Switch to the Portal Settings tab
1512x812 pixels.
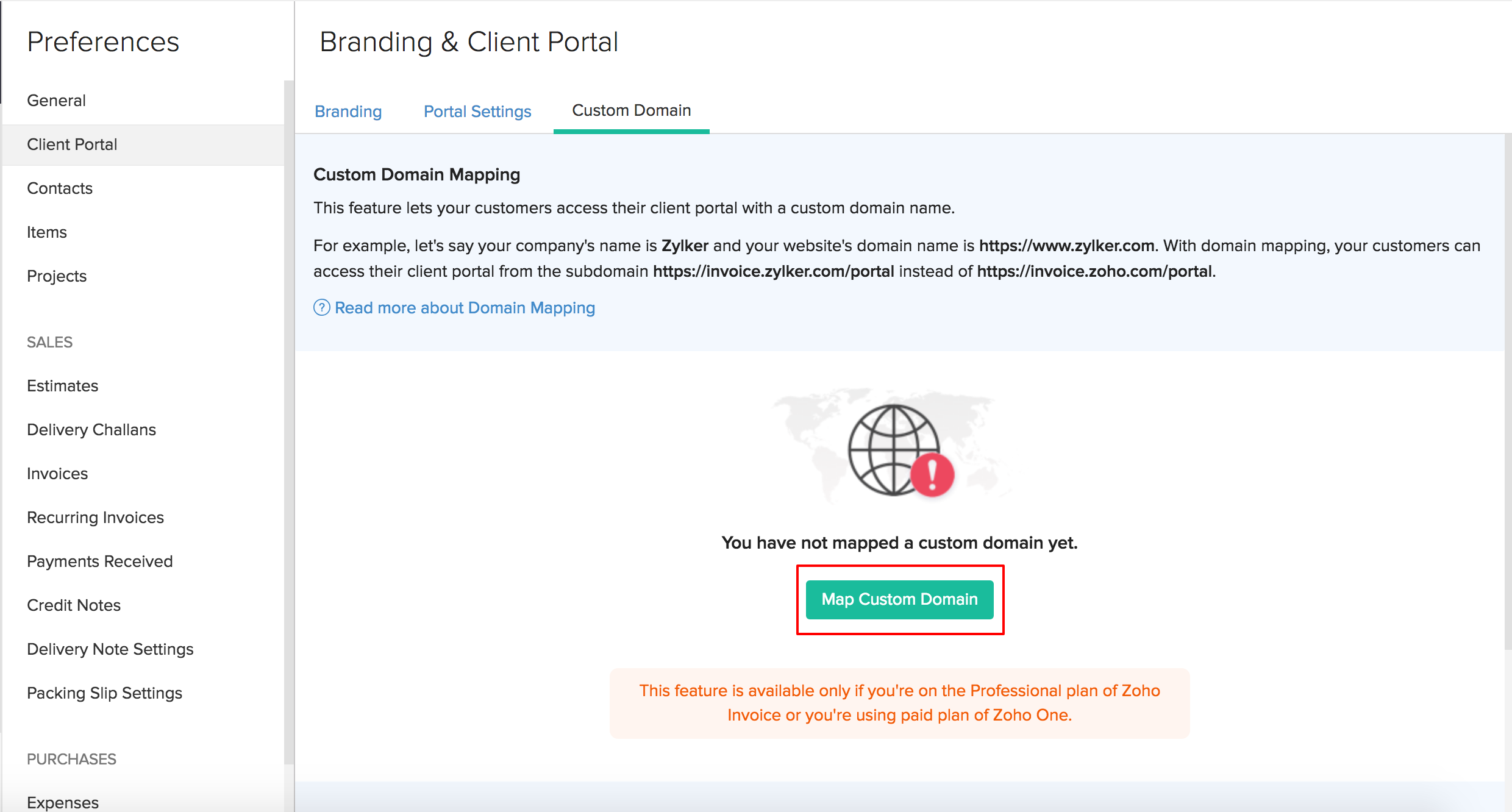(x=477, y=112)
